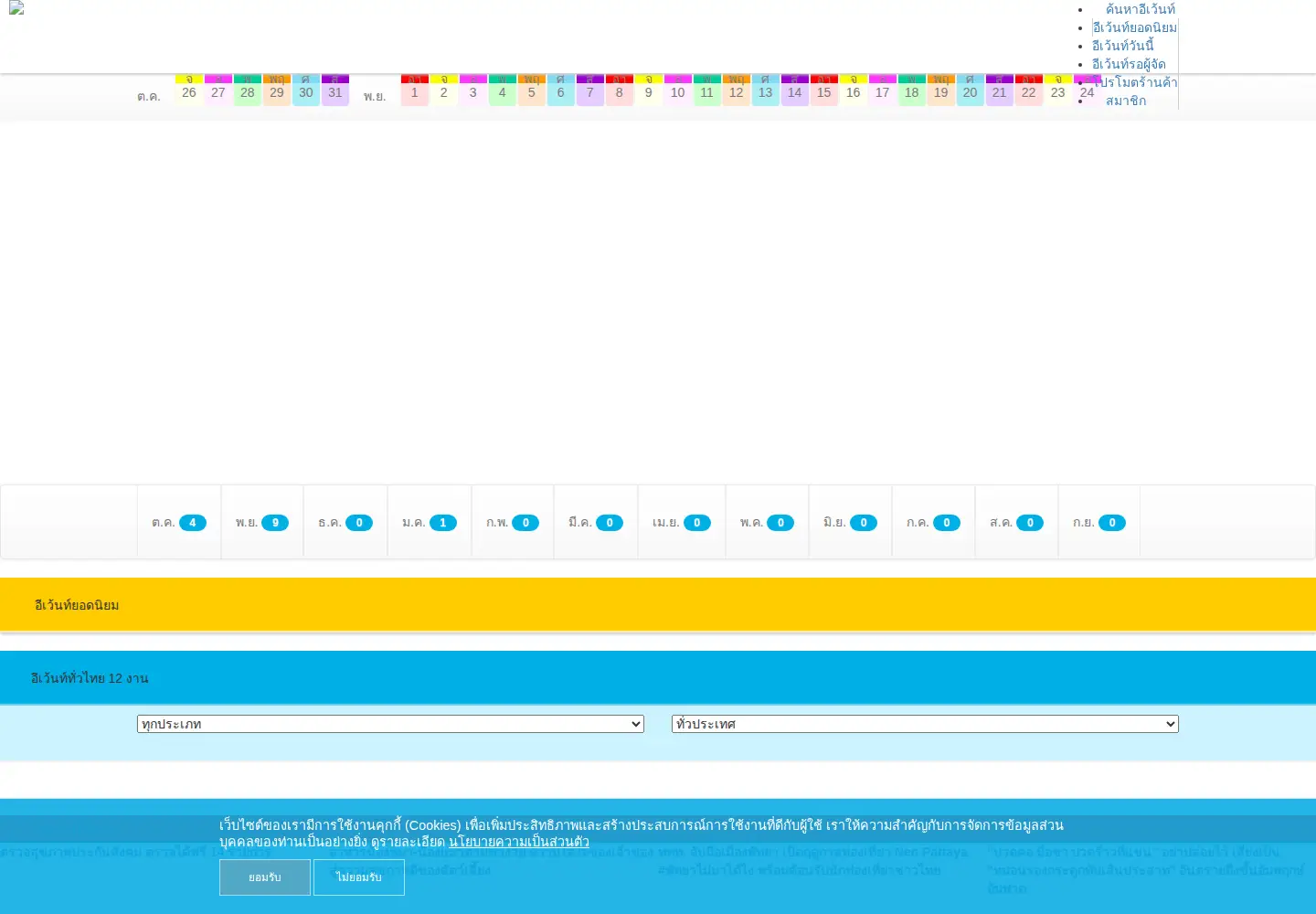Select the เม.ย. month tab
This screenshot has height=914, width=1316.
(x=682, y=522)
